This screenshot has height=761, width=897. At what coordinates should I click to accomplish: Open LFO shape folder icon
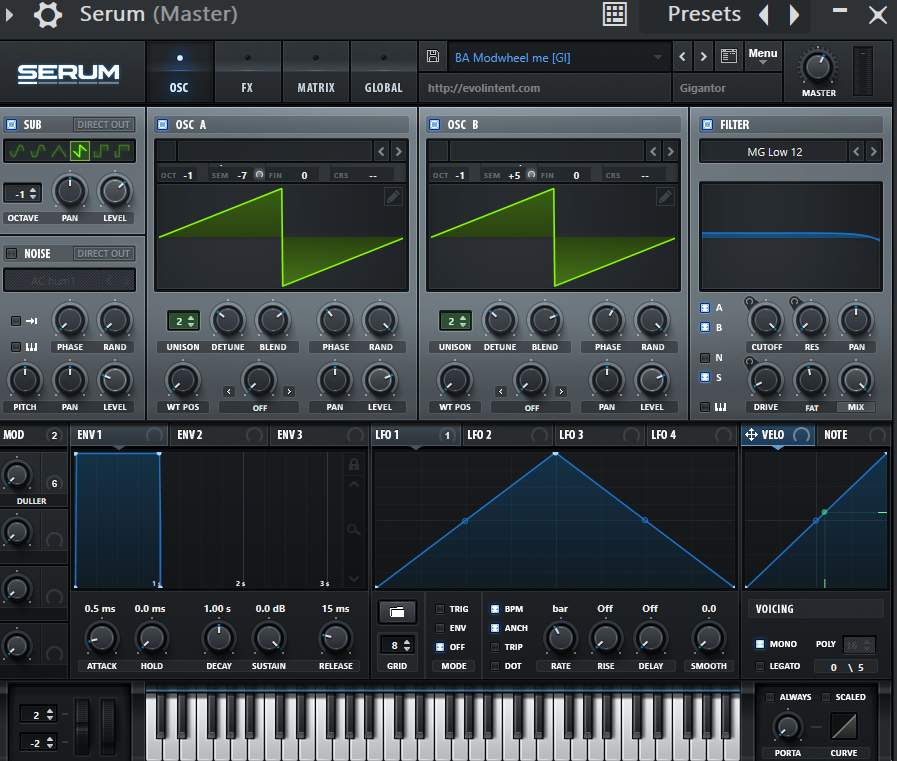click(397, 612)
